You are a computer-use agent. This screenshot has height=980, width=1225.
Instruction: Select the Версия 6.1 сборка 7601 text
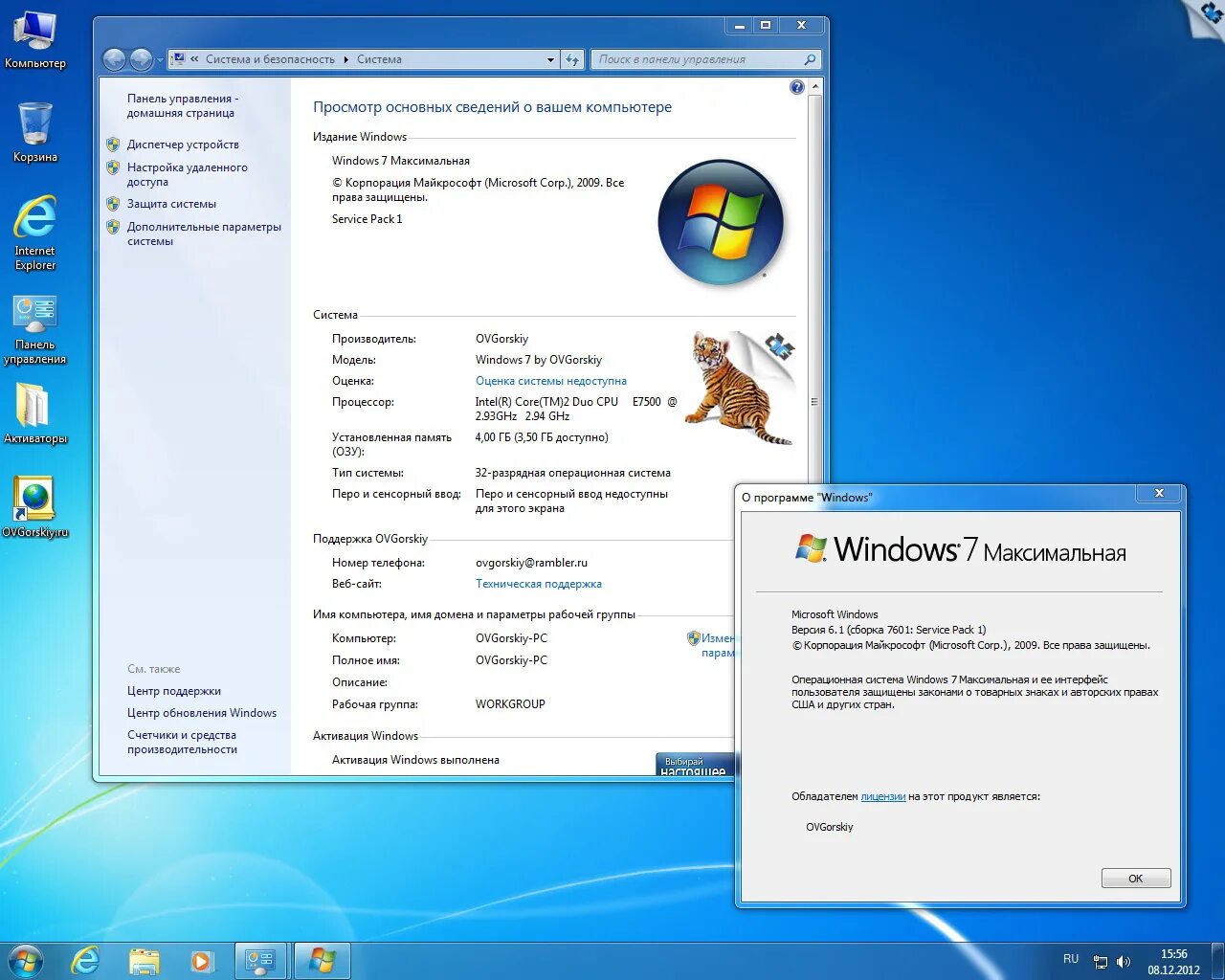tap(888, 630)
